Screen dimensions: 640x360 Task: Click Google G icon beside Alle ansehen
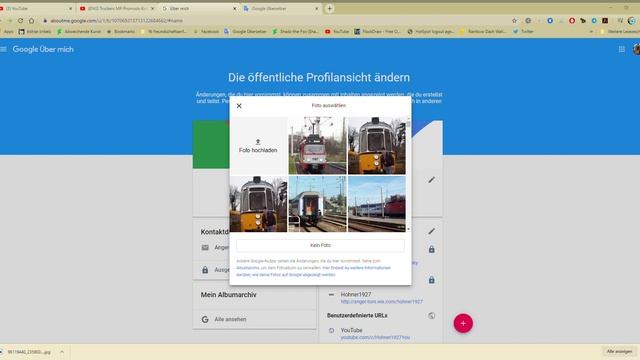pyautogui.click(x=205, y=319)
